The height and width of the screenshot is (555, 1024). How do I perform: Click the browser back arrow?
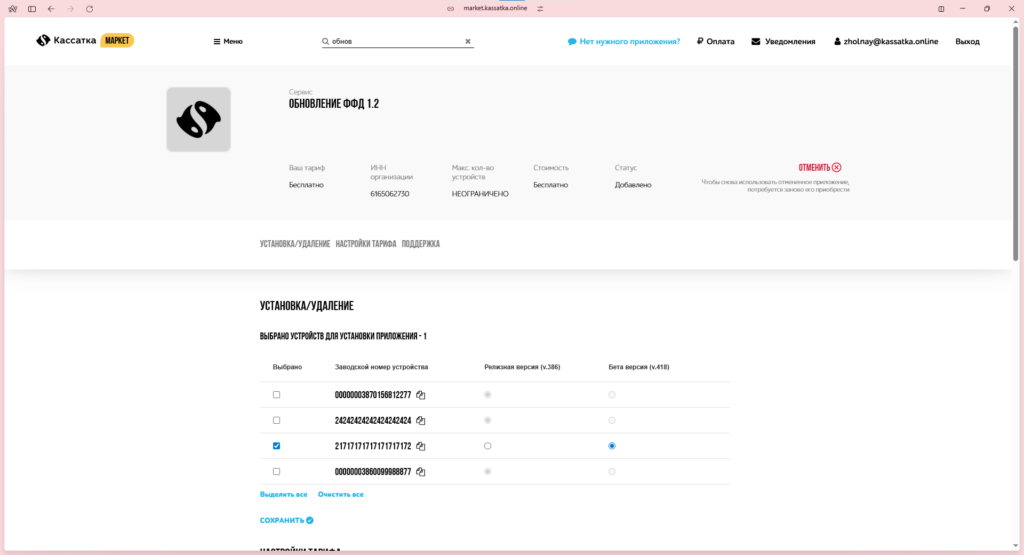coord(51,9)
